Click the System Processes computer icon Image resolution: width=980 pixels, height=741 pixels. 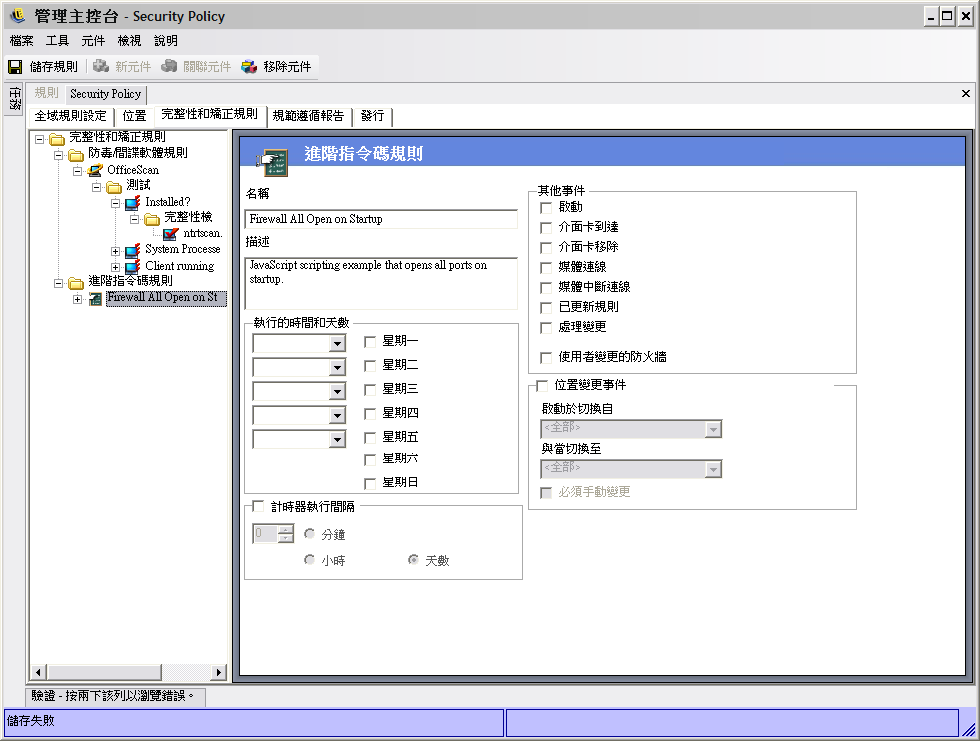tap(132, 251)
